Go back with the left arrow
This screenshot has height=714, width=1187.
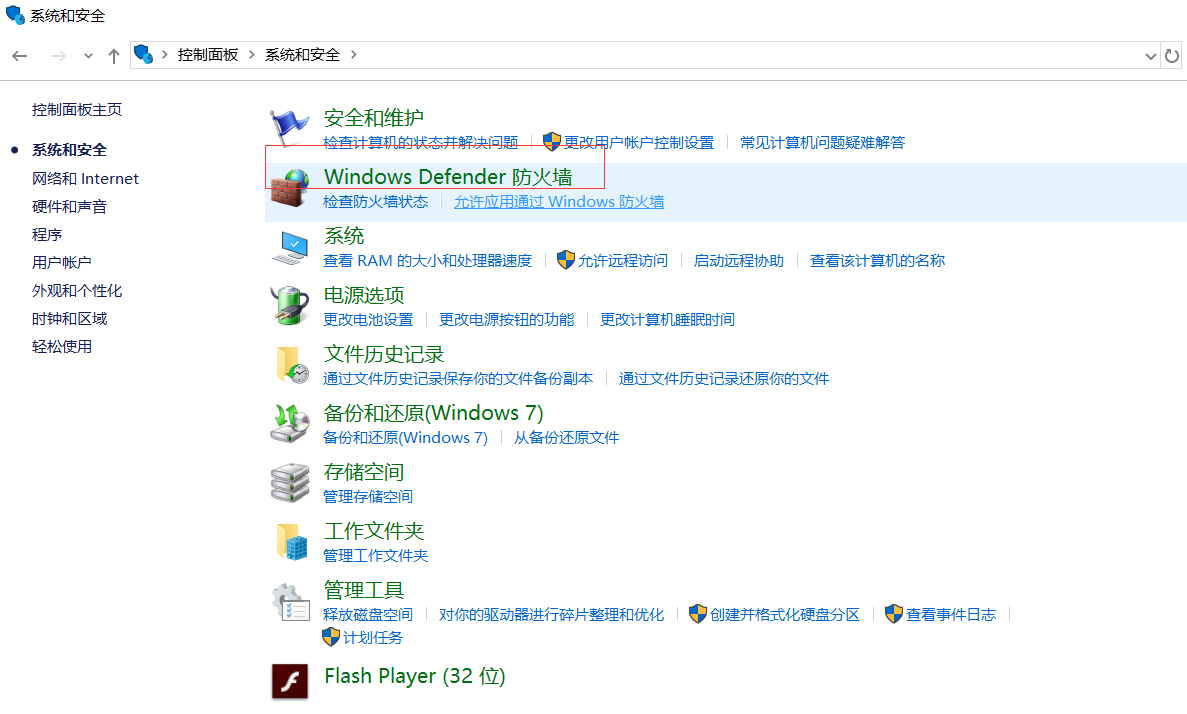20,55
